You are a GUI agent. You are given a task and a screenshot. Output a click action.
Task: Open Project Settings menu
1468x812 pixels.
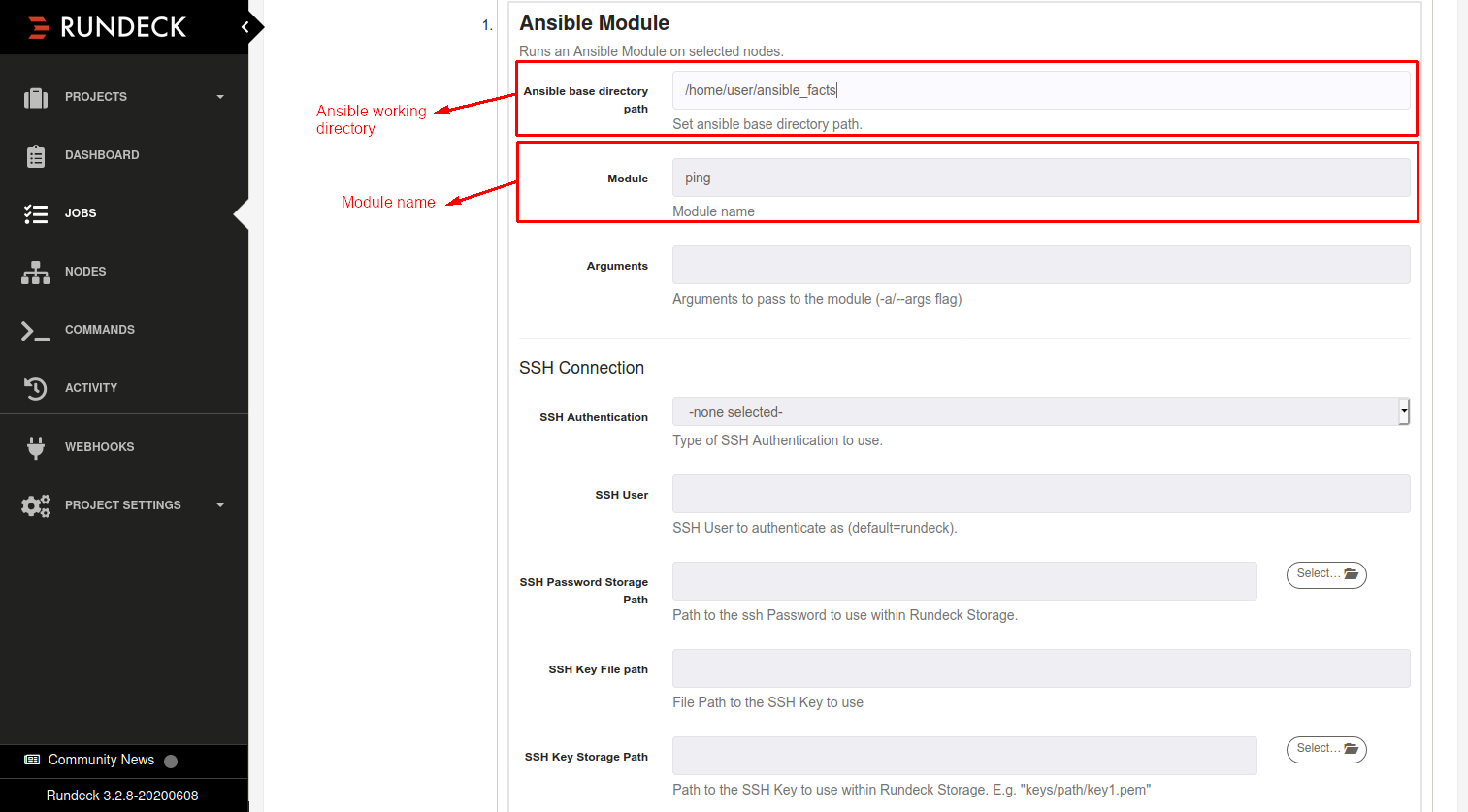pyautogui.click(x=124, y=505)
